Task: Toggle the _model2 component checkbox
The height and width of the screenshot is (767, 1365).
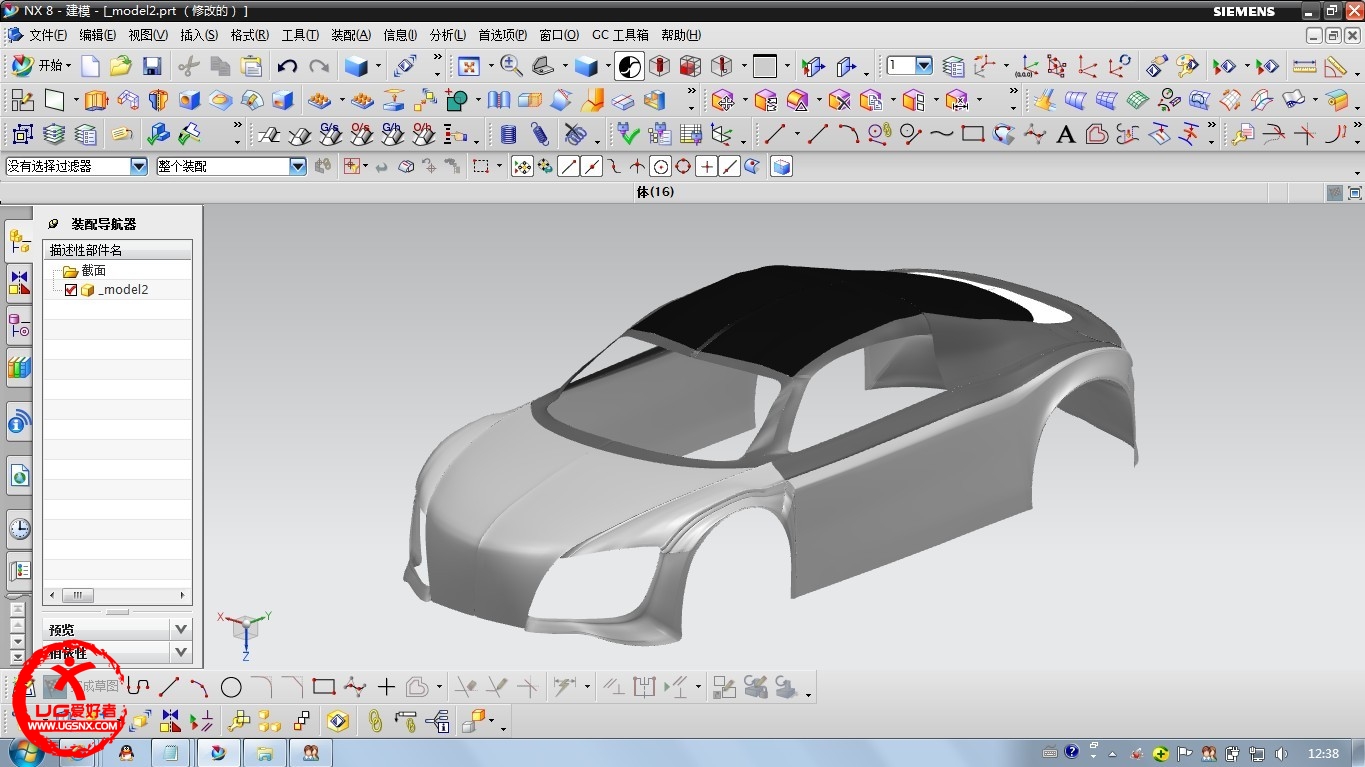Action: tap(71, 290)
